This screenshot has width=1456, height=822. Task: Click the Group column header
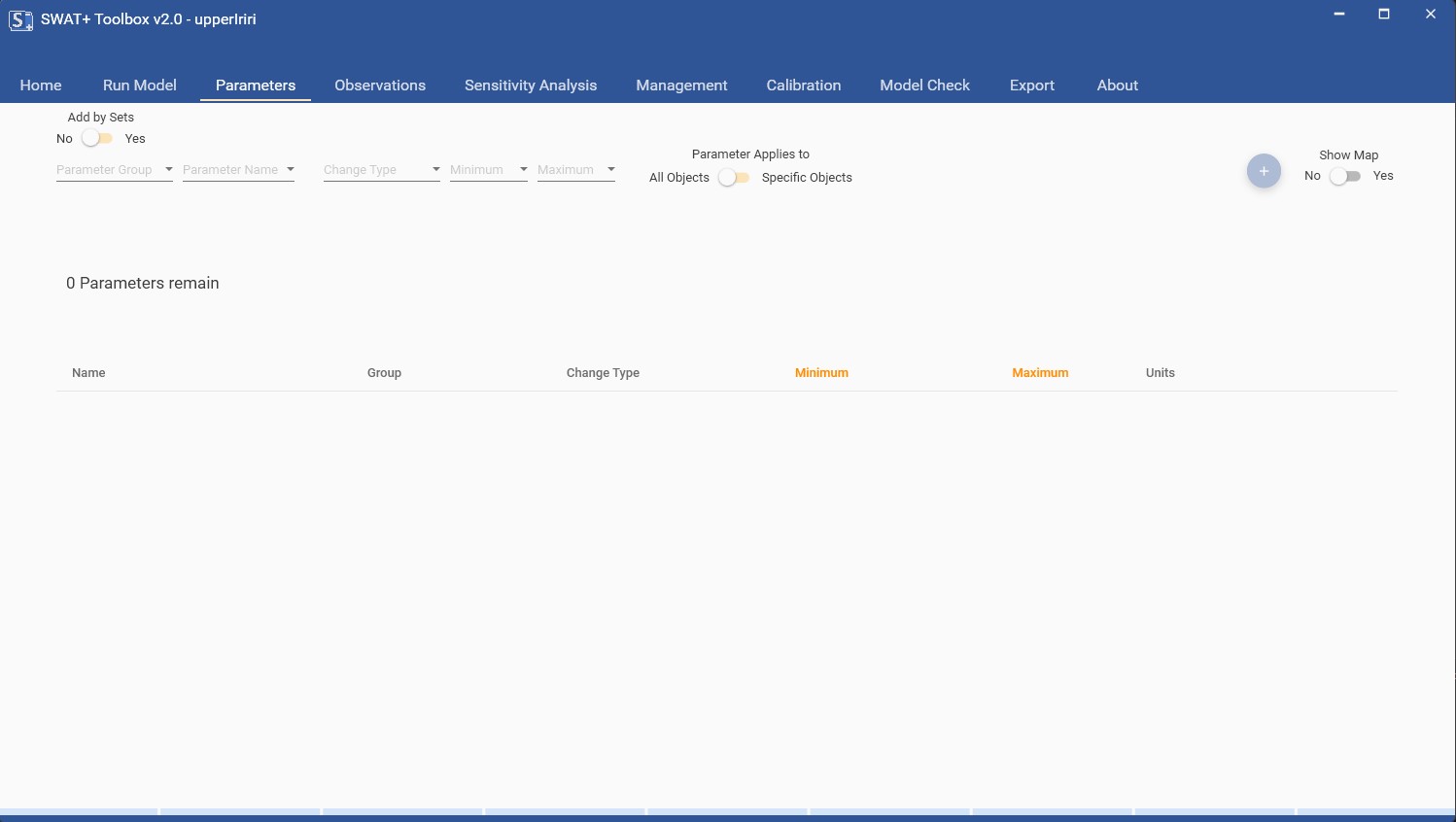384,373
